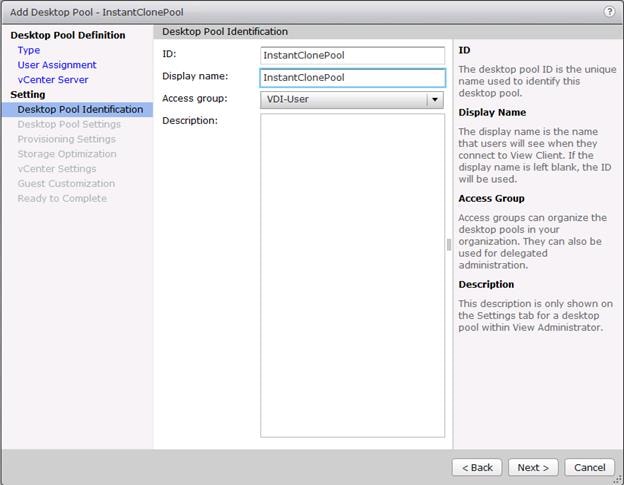The height and width of the screenshot is (485, 624).
Task: Click the help panel collapse handle
Action: click(449, 244)
